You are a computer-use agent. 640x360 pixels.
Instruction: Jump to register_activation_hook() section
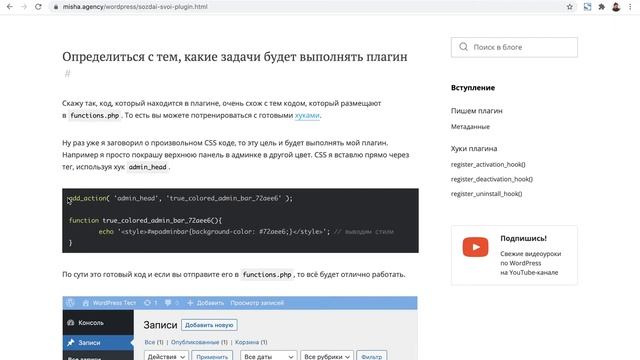[488, 164]
